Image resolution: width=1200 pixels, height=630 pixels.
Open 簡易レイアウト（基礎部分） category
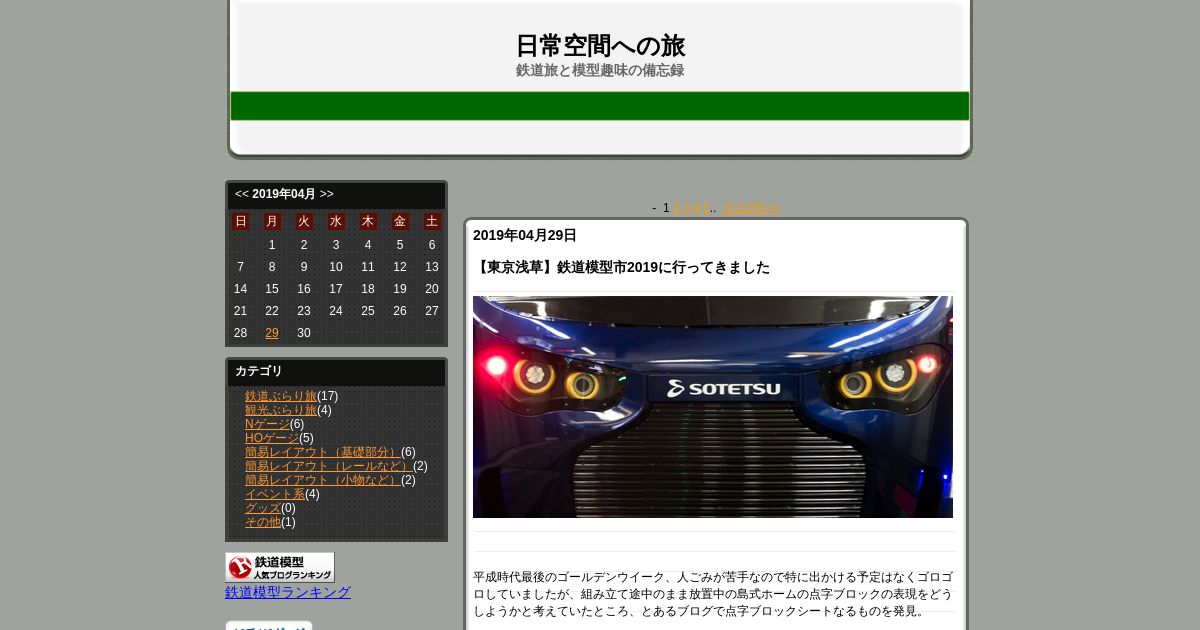(323, 452)
